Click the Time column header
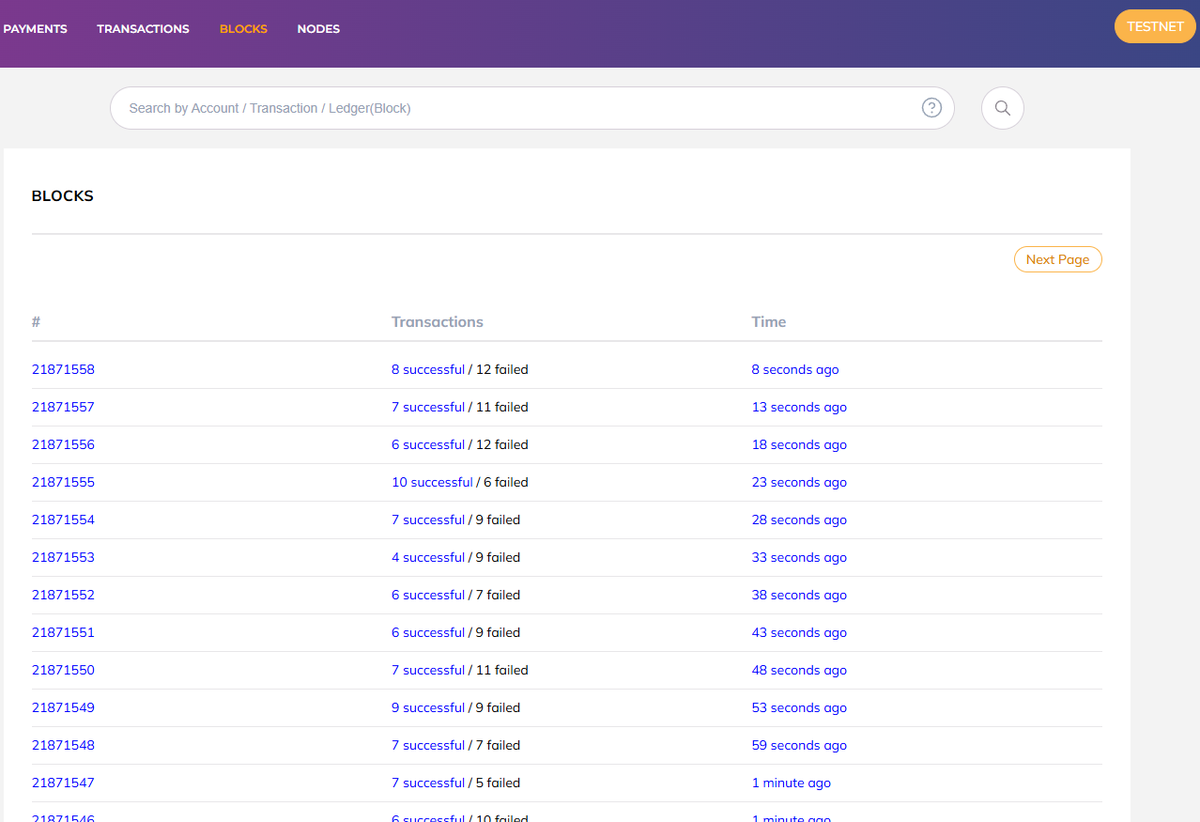 click(769, 322)
